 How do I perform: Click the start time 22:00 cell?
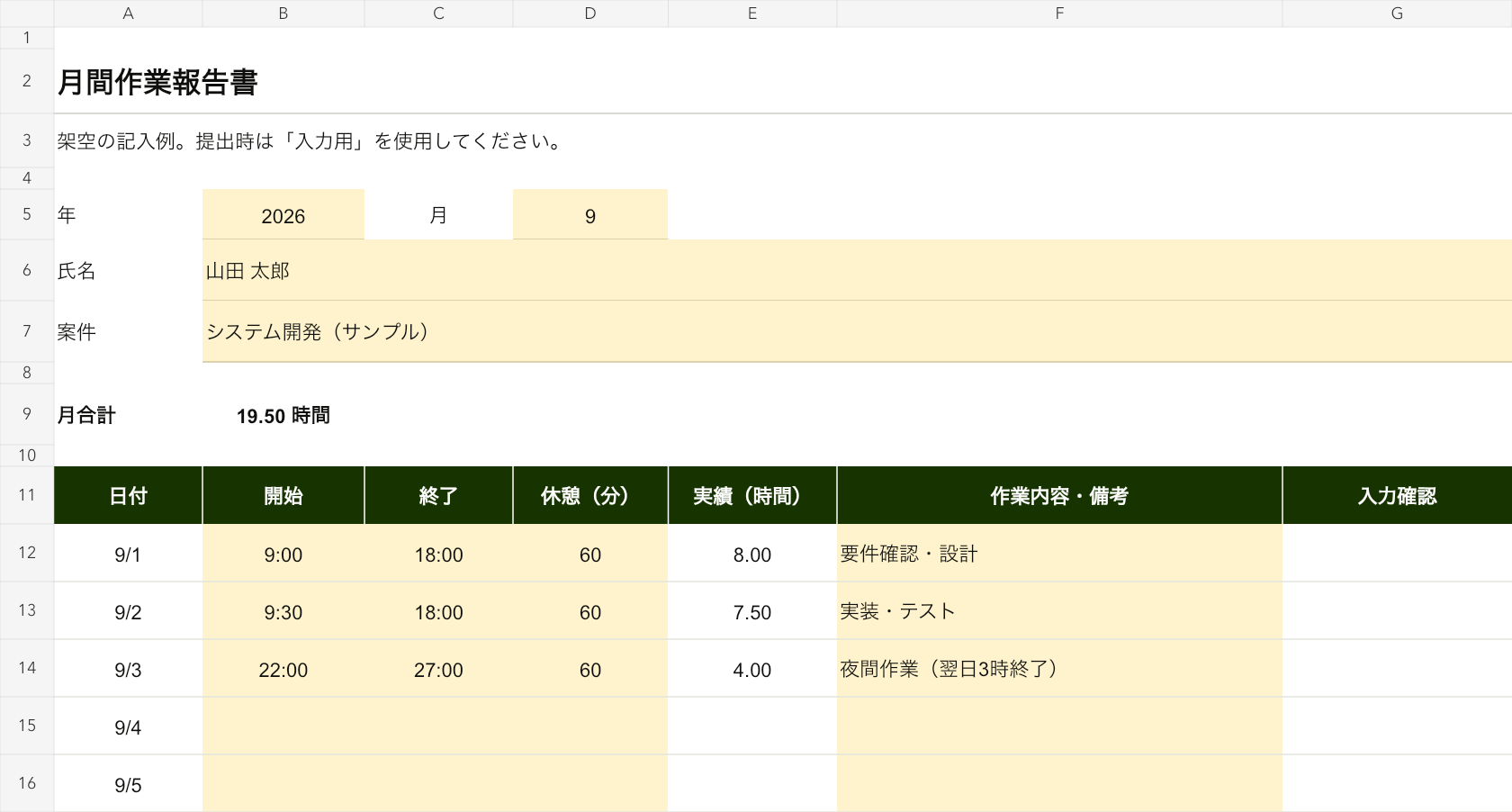click(x=283, y=669)
